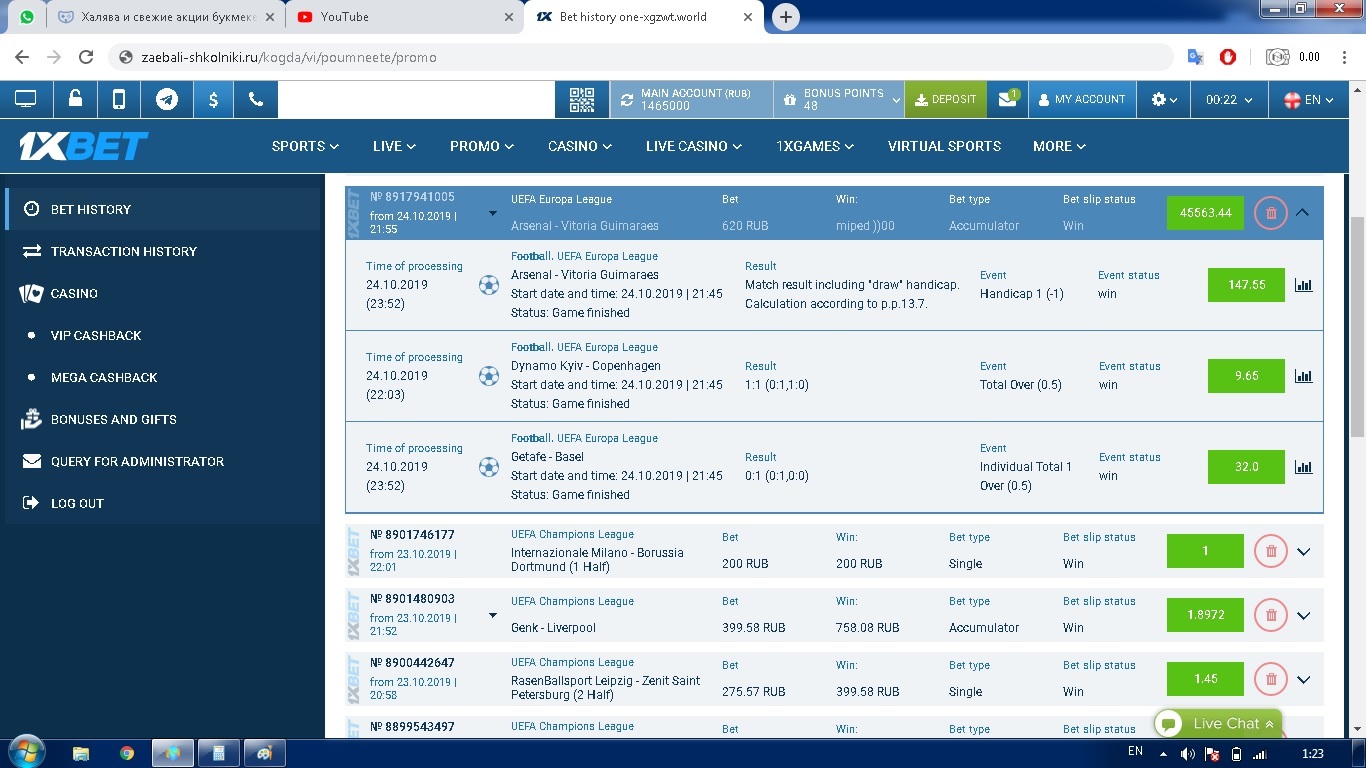Viewport: 1366px width, 768px height.
Task: Click the volume icon in system tray
Action: 1188,754
